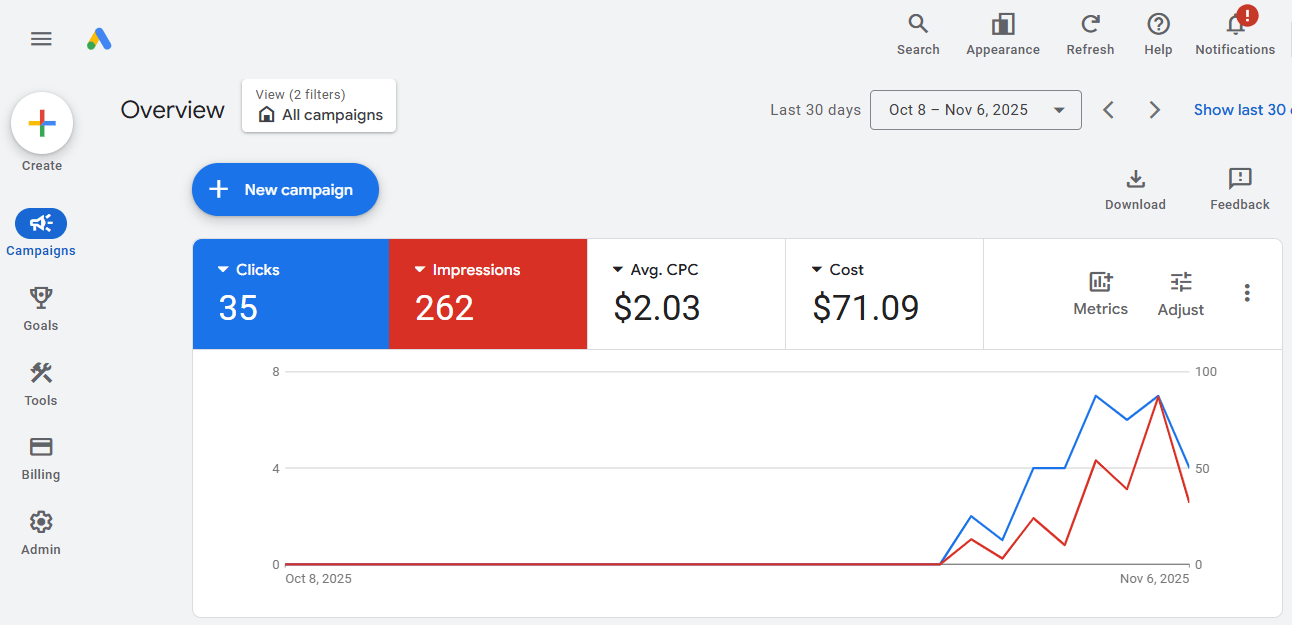Open the Metrics chart options
This screenshot has width=1292, height=625.
click(x=1100, y=283)
